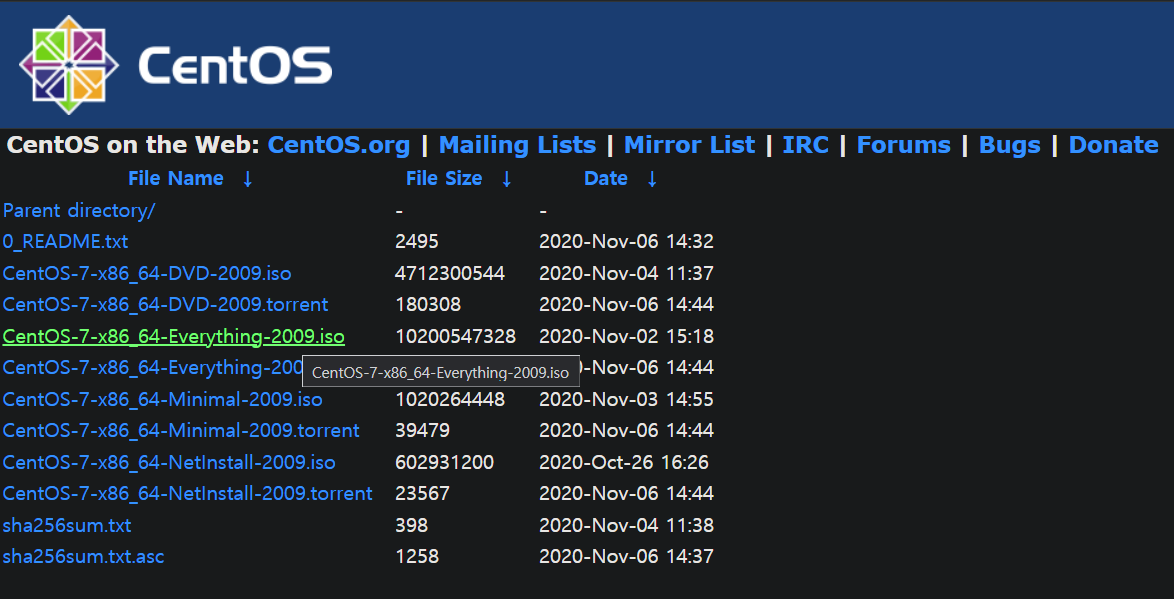Open the Bugs link
1174x599 pixels.
coord(1010,145)
